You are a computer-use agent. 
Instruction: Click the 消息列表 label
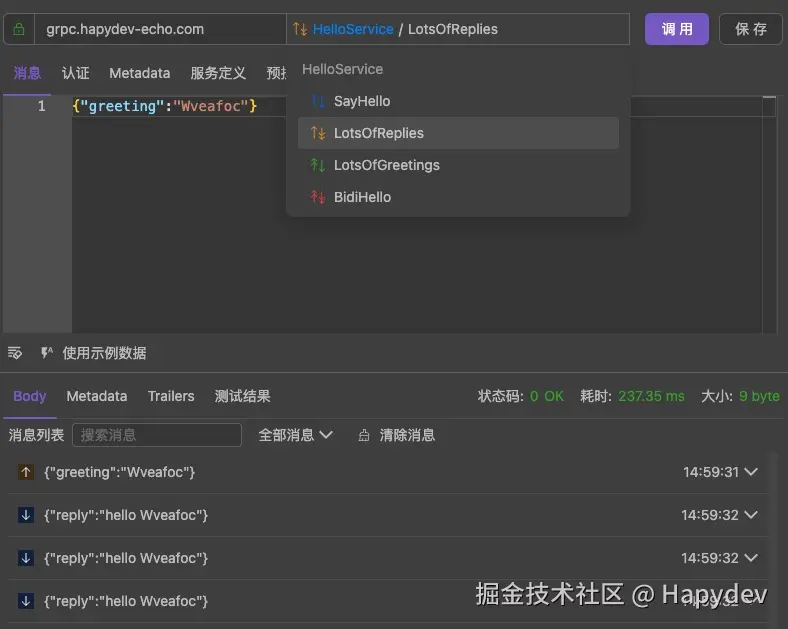[x=36, y=435]
